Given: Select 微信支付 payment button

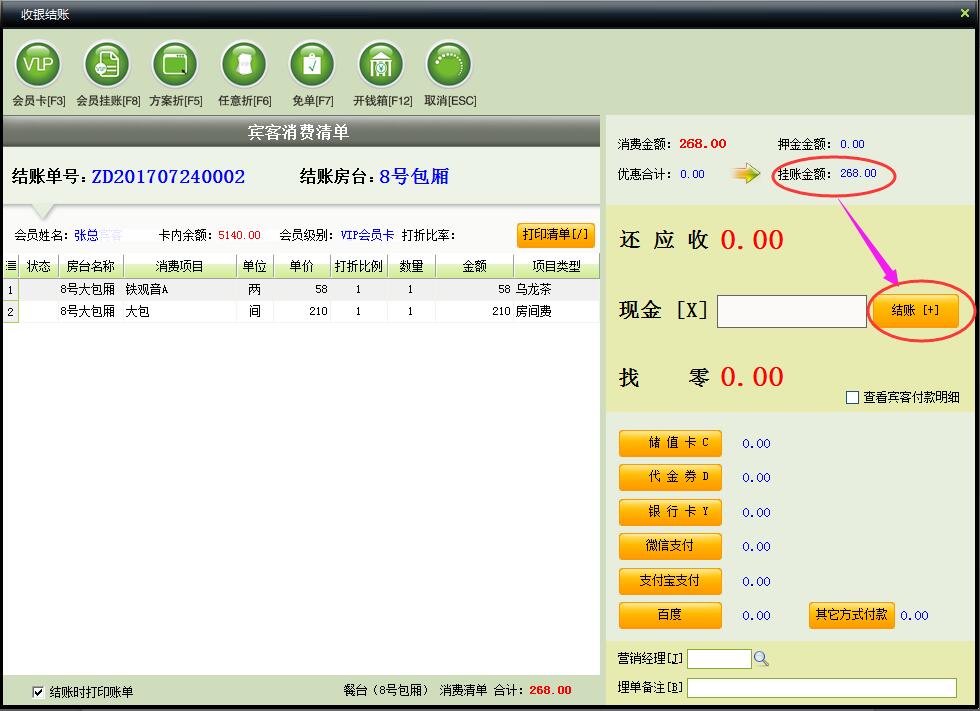Looking at the screenshot, I should click(670, 546).
